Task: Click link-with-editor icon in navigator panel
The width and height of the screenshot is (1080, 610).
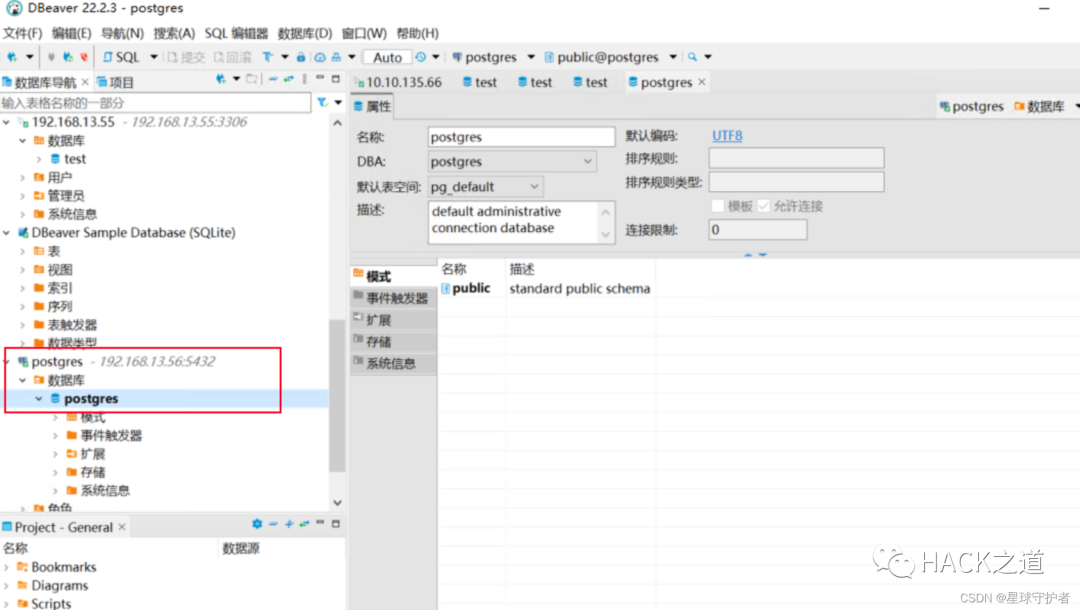Action: (289, 79)
